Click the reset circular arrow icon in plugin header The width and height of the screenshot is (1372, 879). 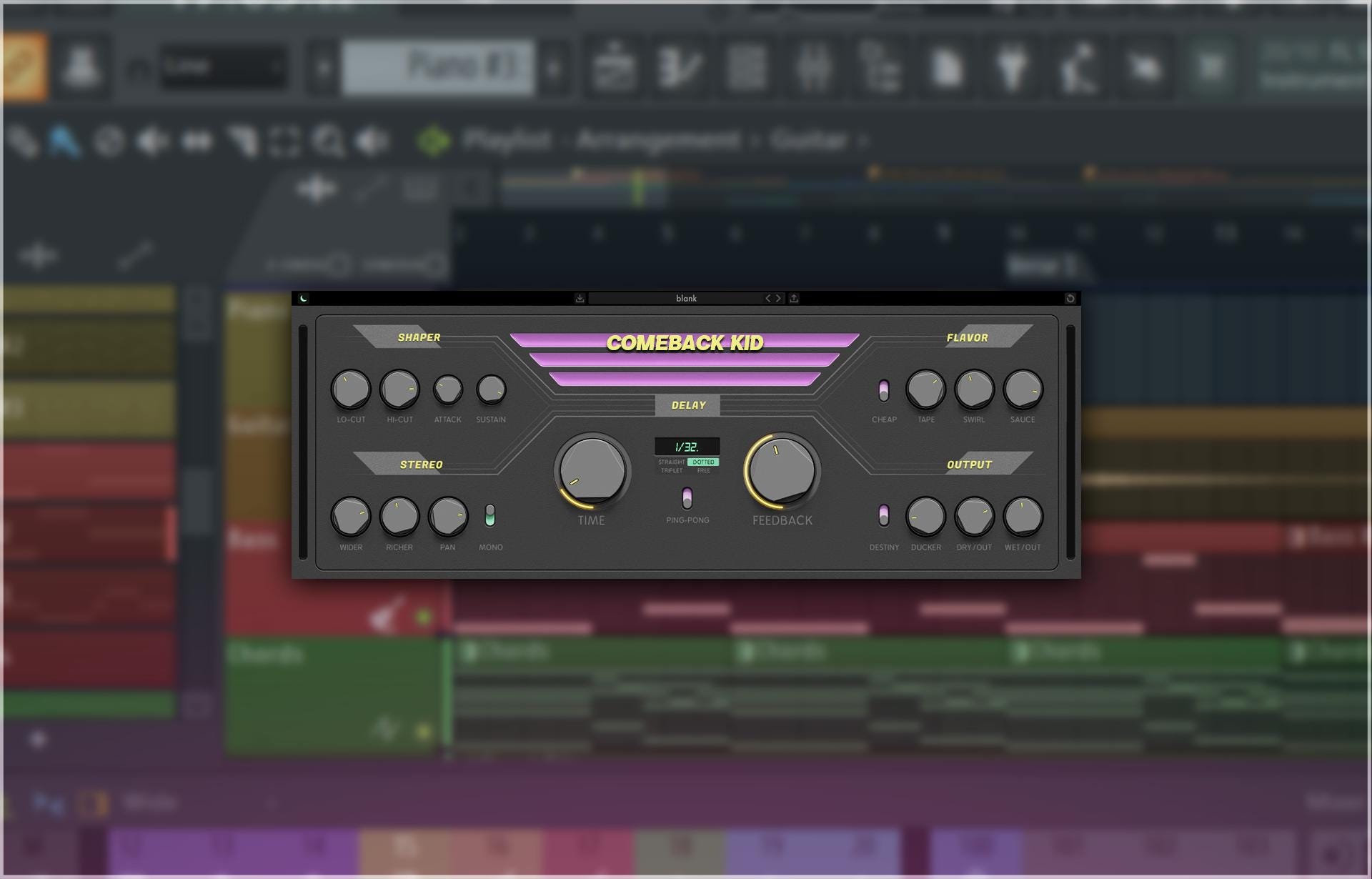tap(1070, 298)
